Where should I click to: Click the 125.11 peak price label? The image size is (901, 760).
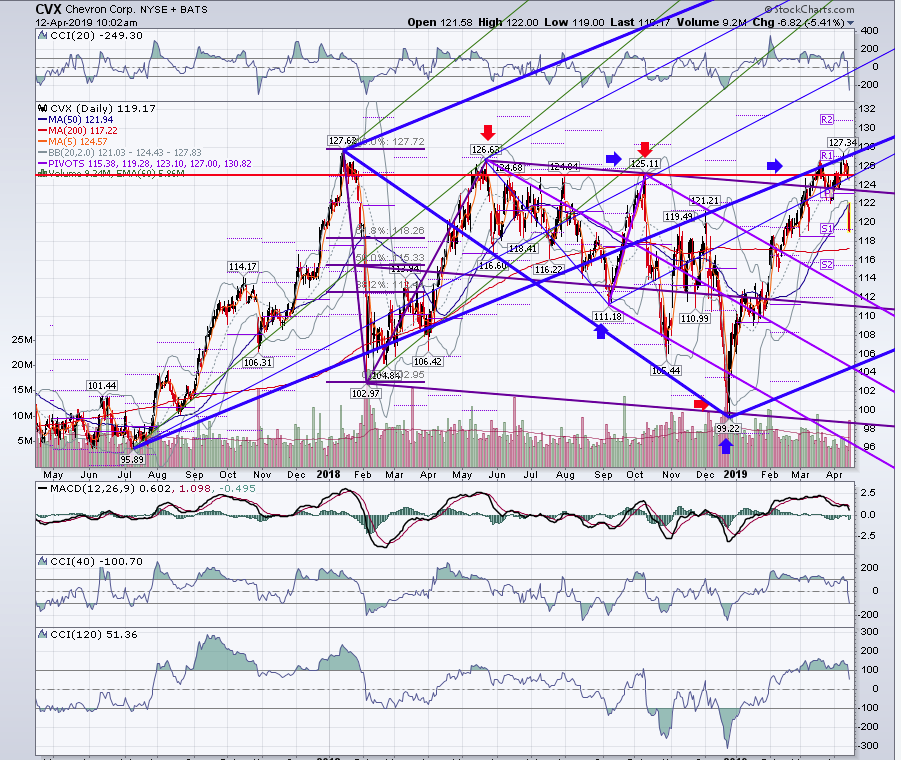coord(644,164)
